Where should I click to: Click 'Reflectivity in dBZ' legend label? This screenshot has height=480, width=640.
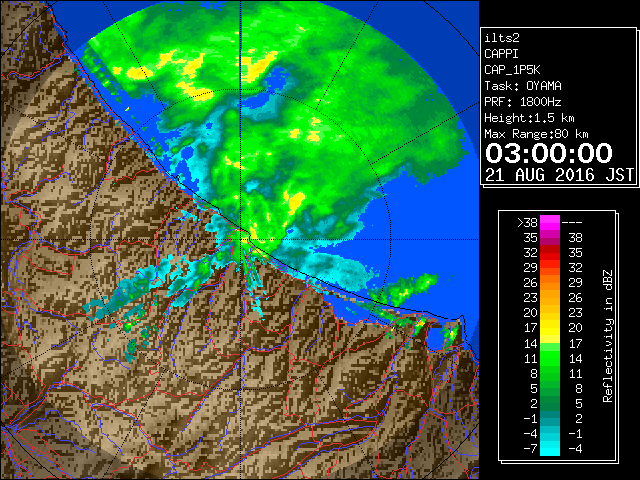coord(608,336)
